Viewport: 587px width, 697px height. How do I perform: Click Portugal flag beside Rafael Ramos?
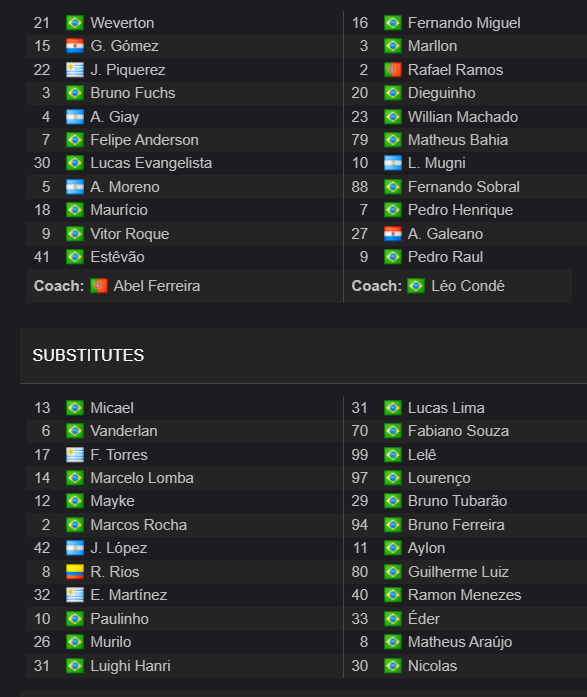pos(393,70)
